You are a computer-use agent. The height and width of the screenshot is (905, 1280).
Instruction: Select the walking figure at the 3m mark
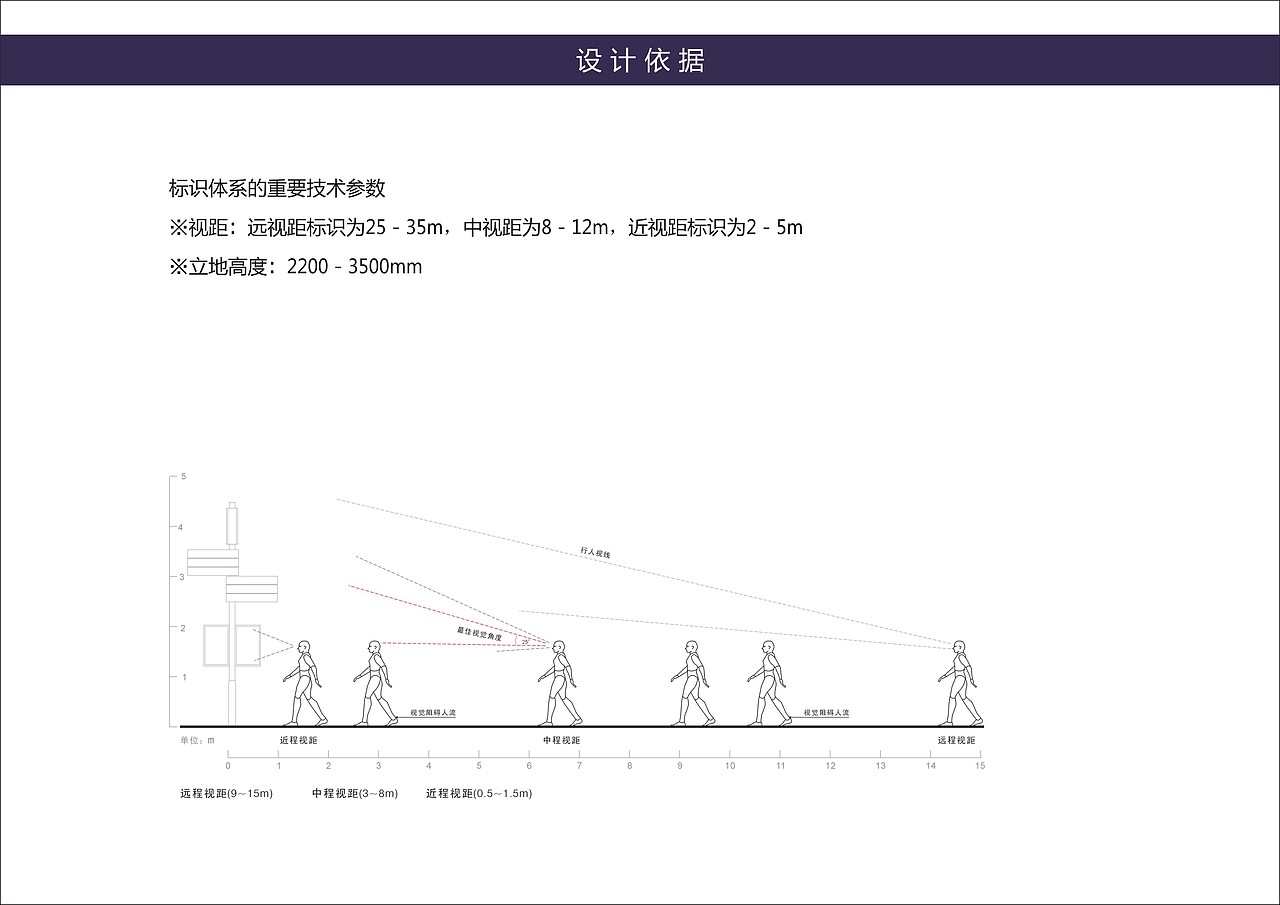tap(375, 680)
